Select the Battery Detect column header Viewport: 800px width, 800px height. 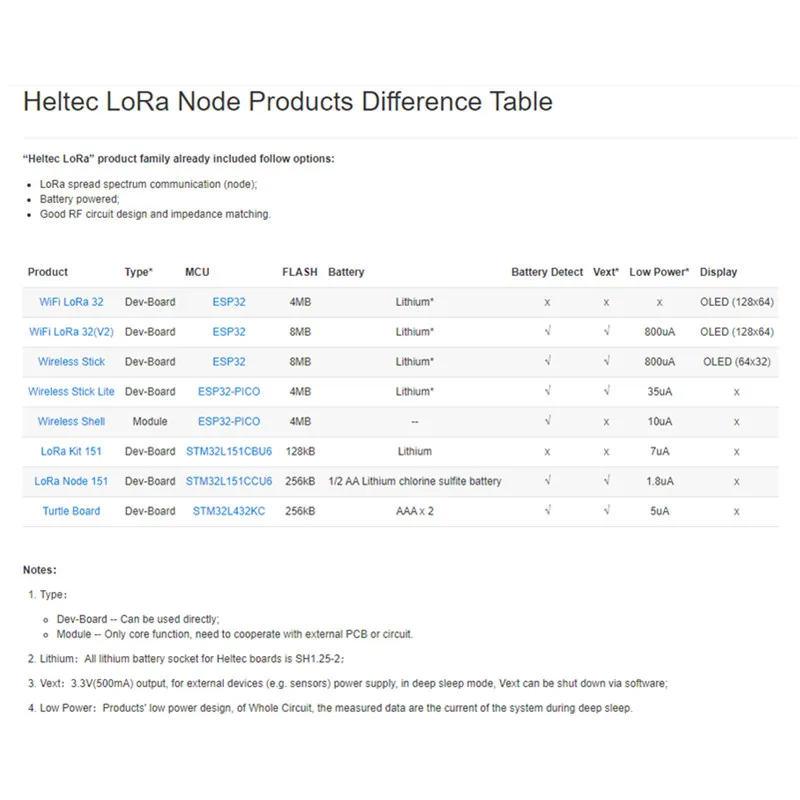click(x=547, y=272)
